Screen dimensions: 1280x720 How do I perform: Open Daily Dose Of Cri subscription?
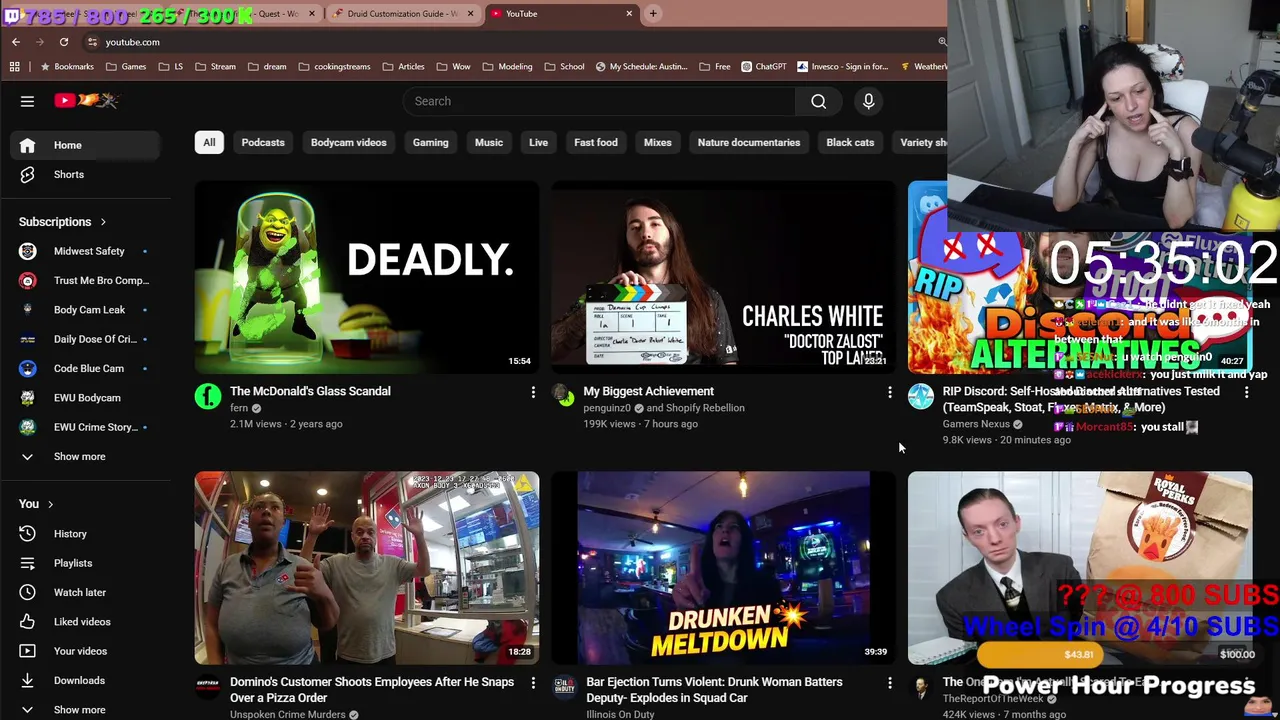click(85, 339)
